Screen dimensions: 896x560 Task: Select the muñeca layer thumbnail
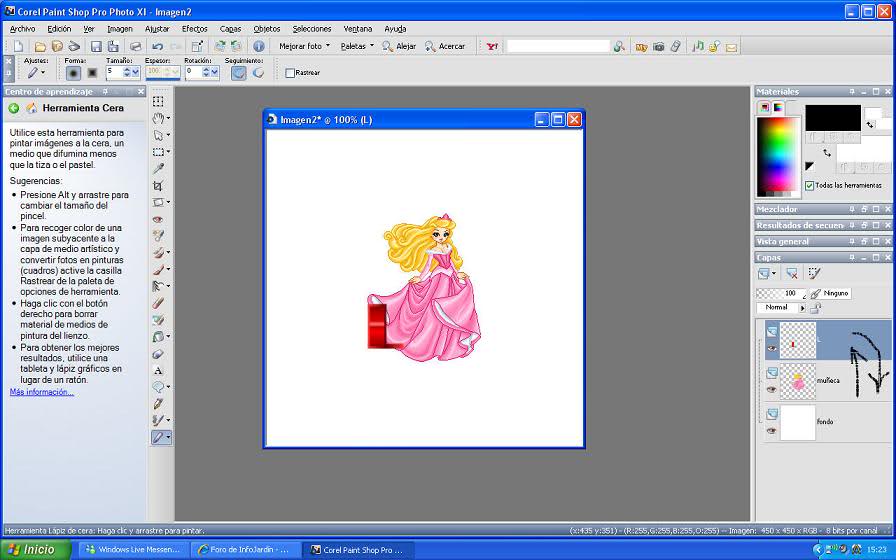(798, 381)
